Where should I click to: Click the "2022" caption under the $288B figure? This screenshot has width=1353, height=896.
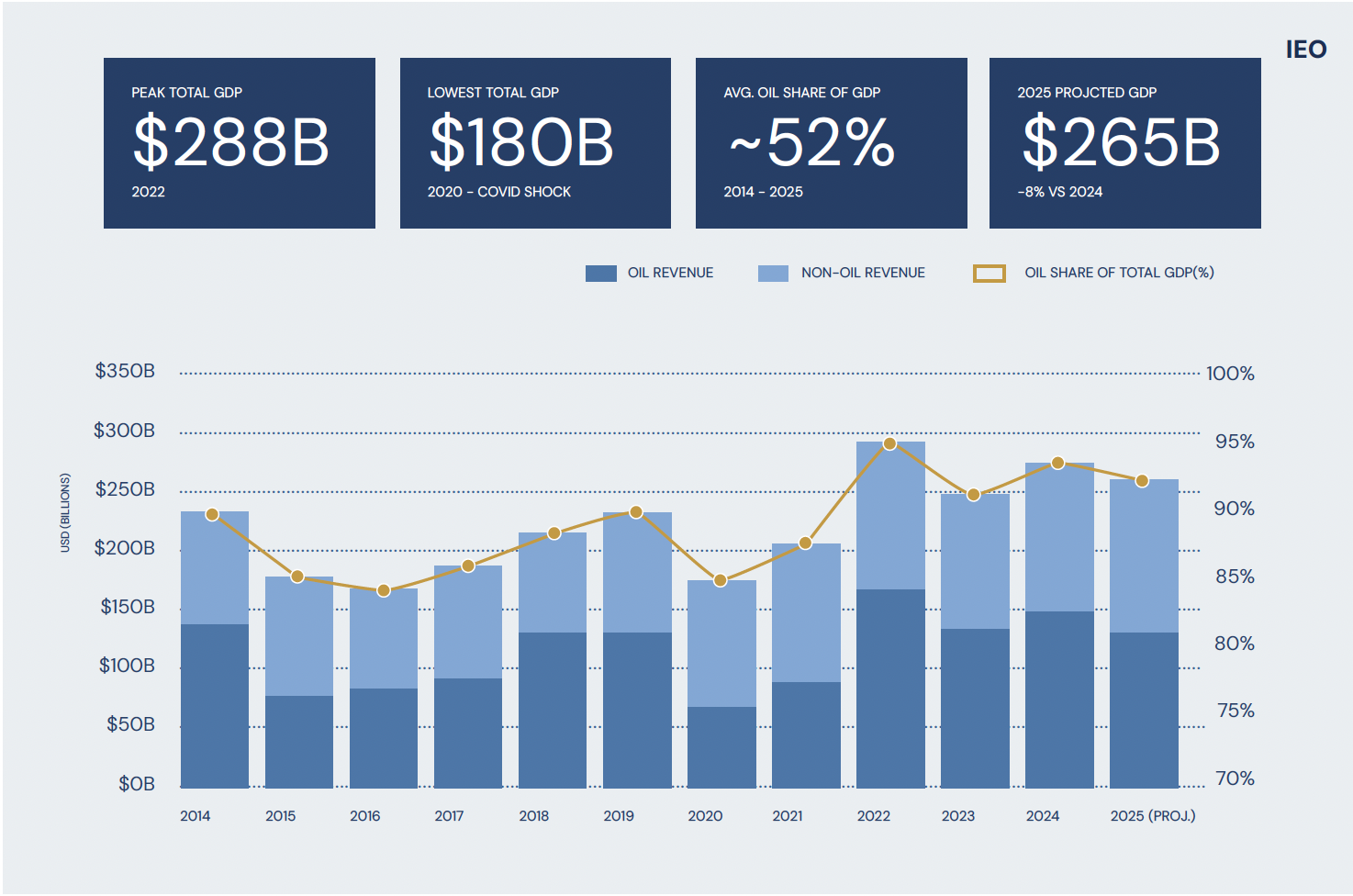tap(148, 192)
